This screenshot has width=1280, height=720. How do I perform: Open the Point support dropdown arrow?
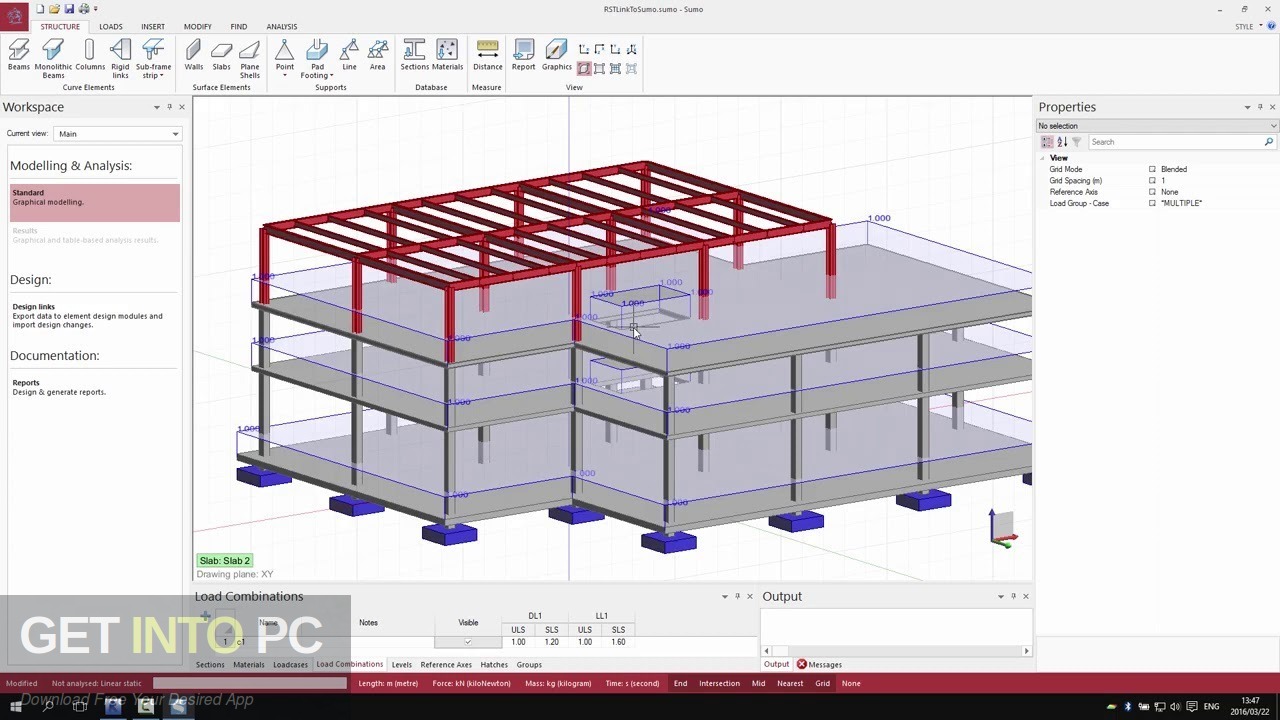(x=285, y=76)
